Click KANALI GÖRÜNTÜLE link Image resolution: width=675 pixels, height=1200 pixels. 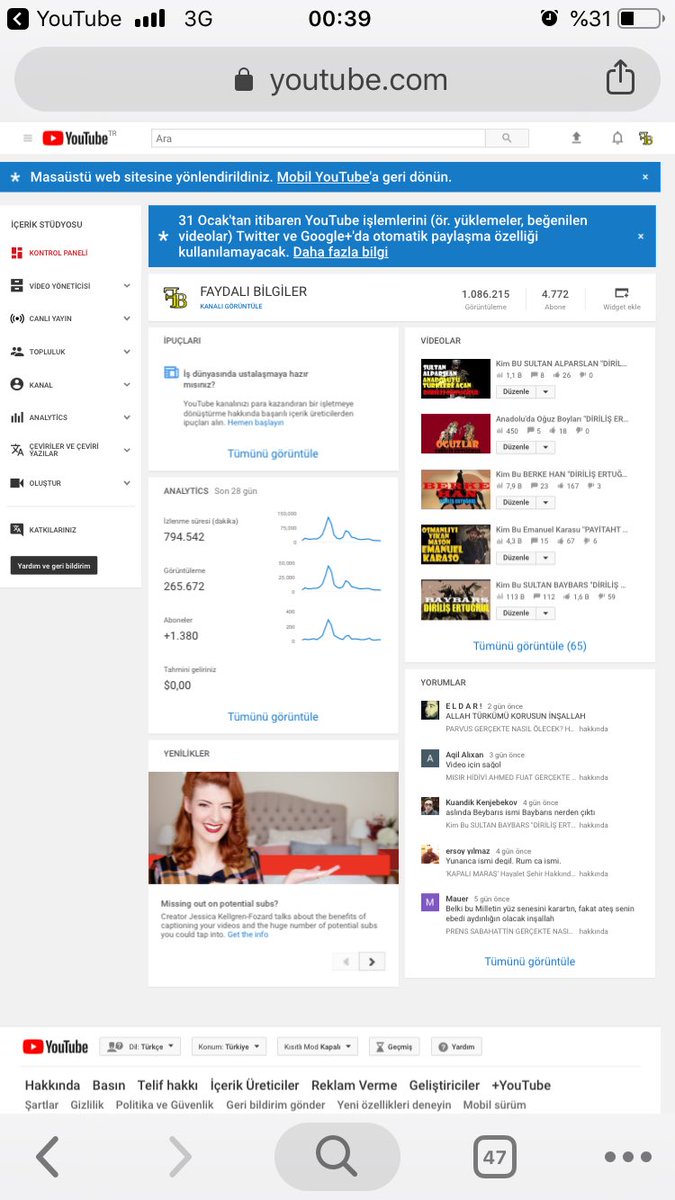(231, 306)
